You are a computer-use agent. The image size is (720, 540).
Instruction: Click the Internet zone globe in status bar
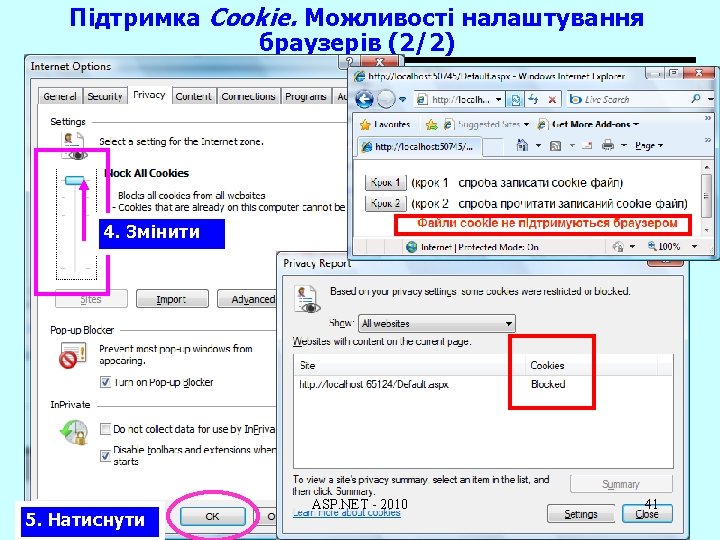pos(411,247)
